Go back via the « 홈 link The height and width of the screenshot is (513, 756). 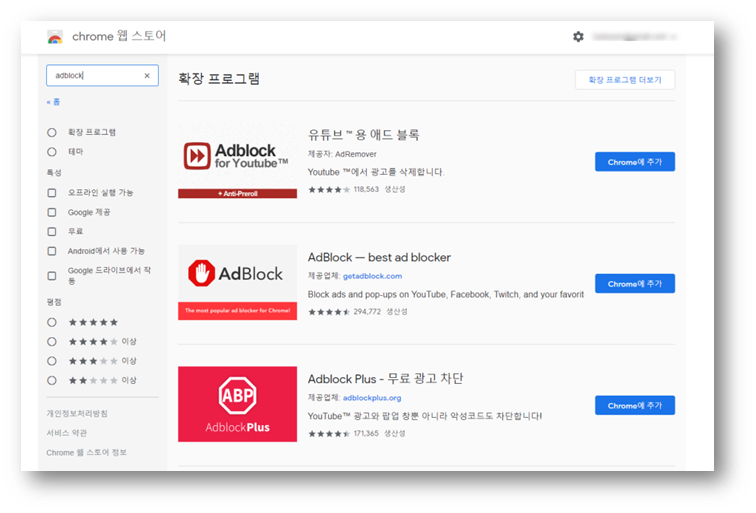click(53, 102)
